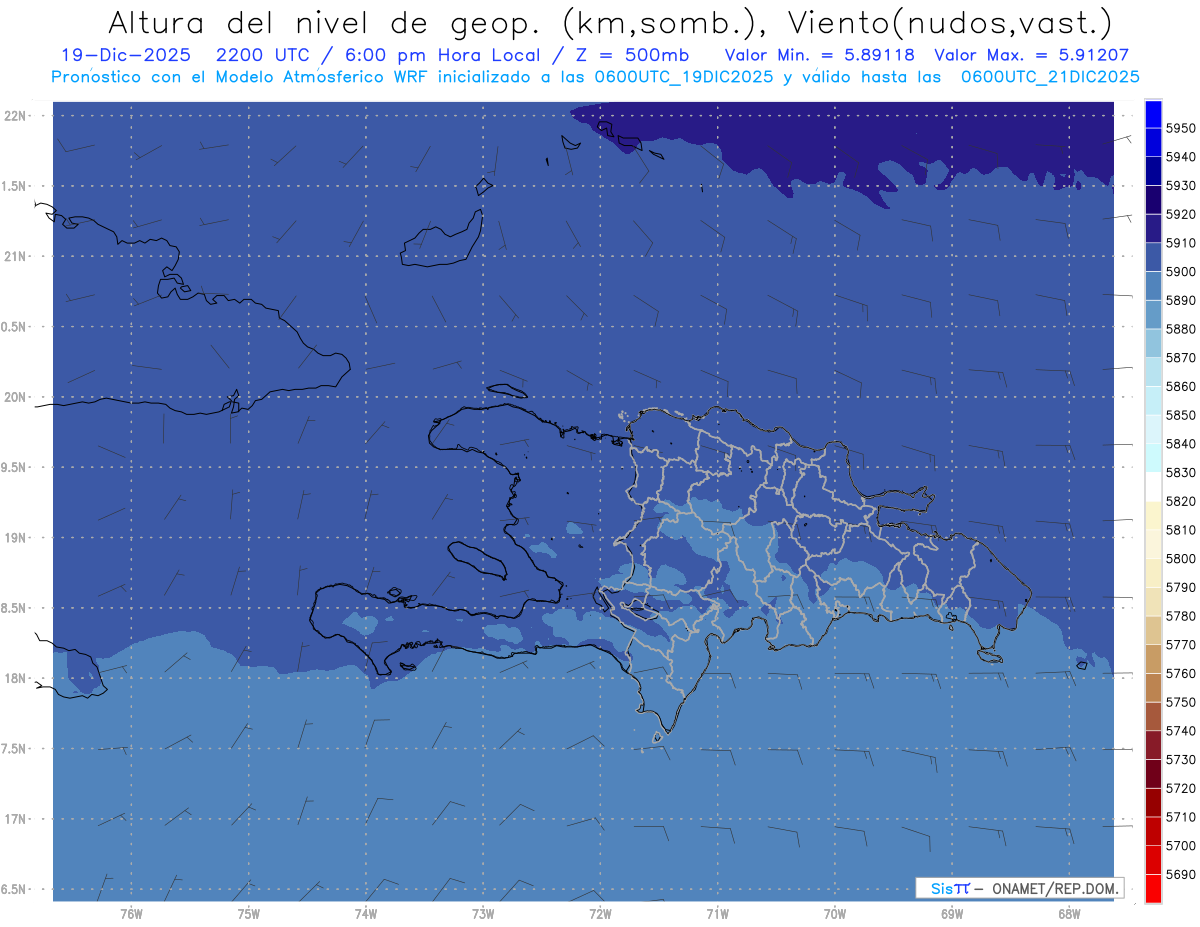
Task: Click the '75W' longitude label
Action: click(x=249, y=914)
